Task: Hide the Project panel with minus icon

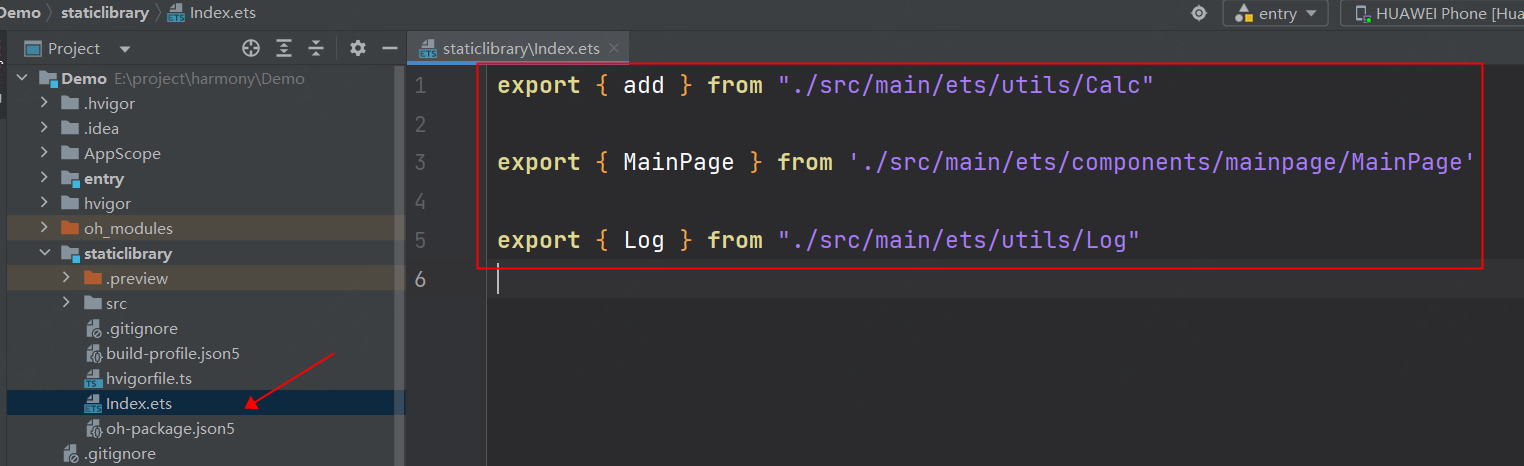Action: (x=390, y=48)
